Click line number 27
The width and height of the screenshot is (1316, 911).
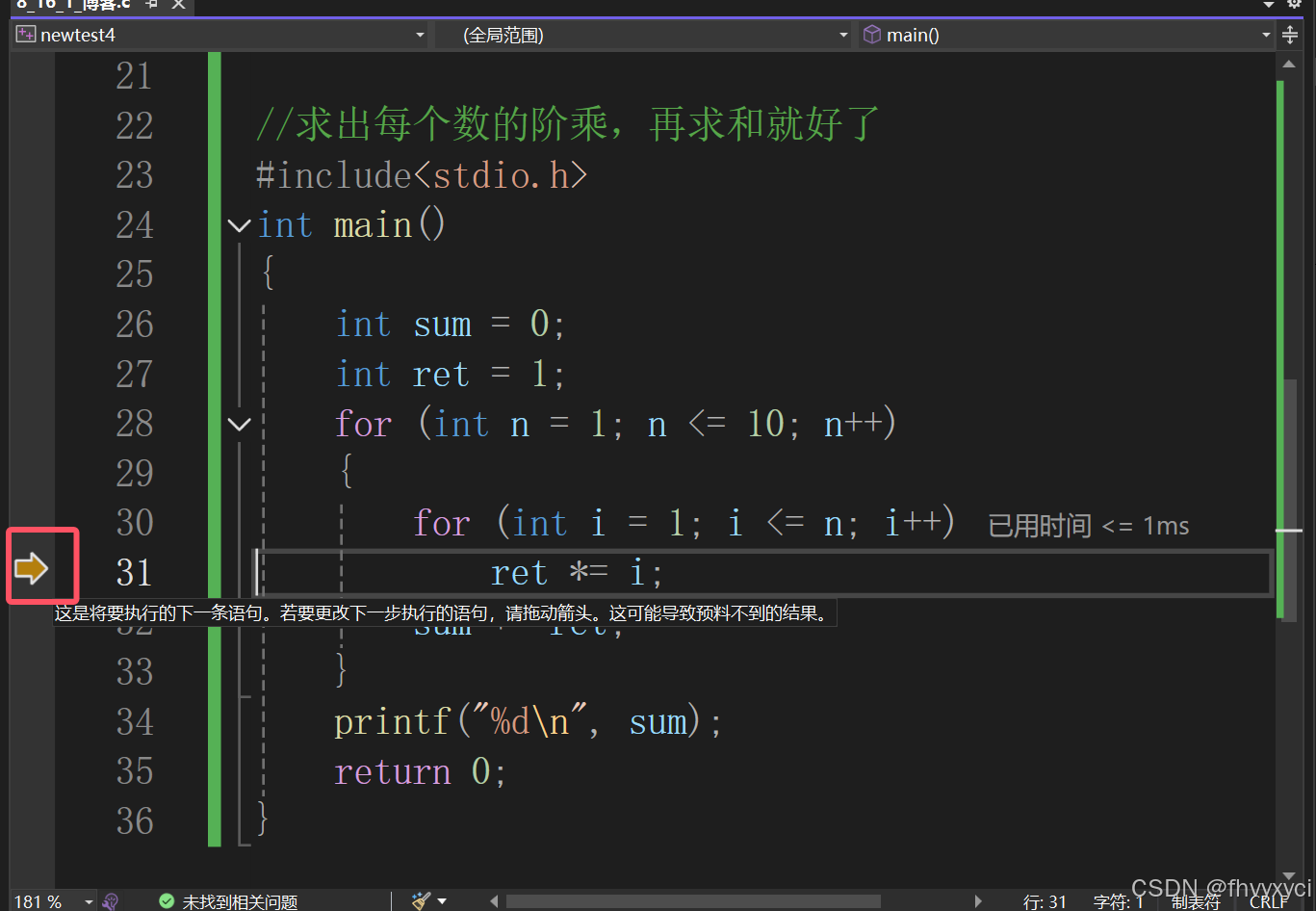point(134,374)
